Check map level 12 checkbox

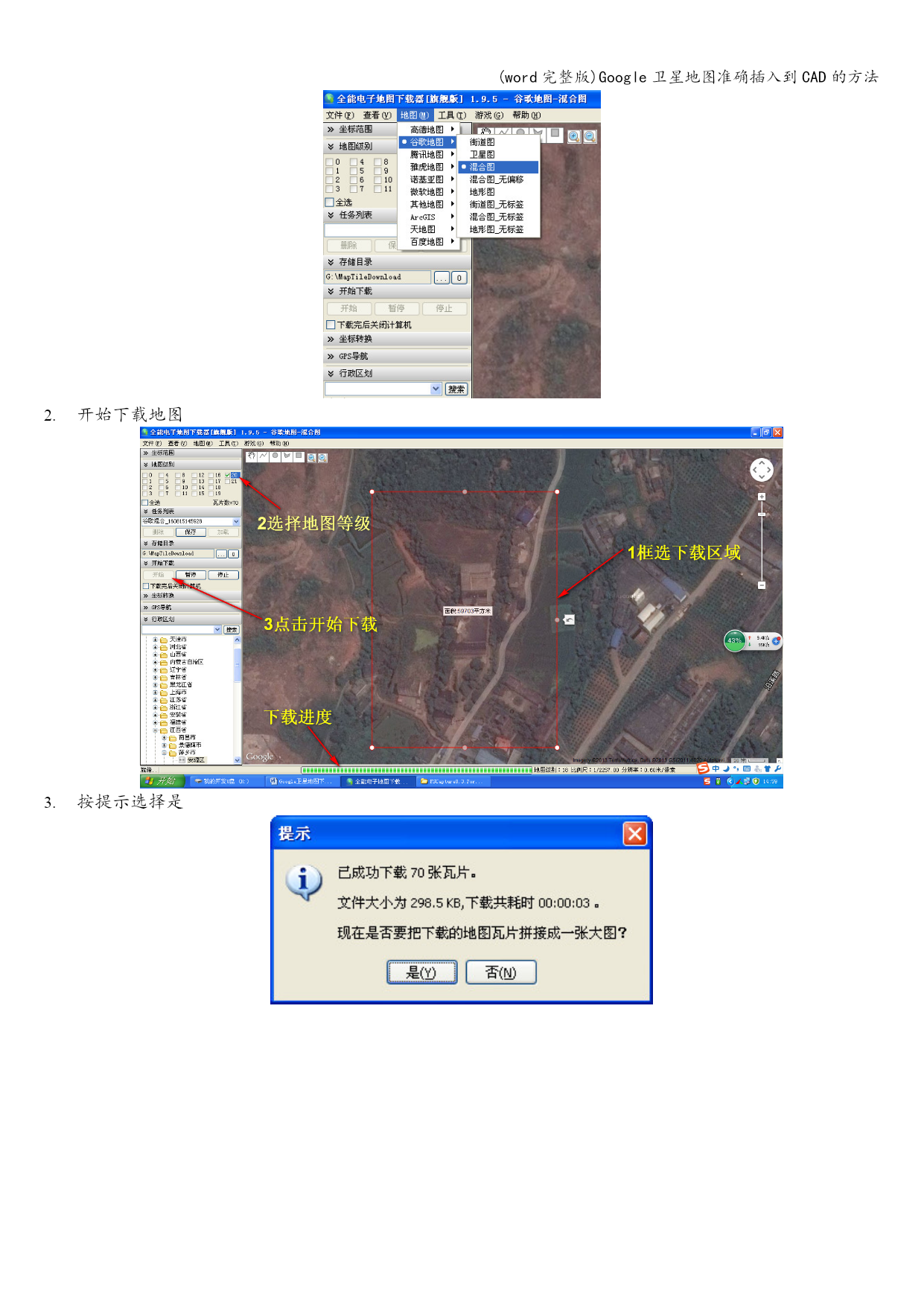click(194, 475)
